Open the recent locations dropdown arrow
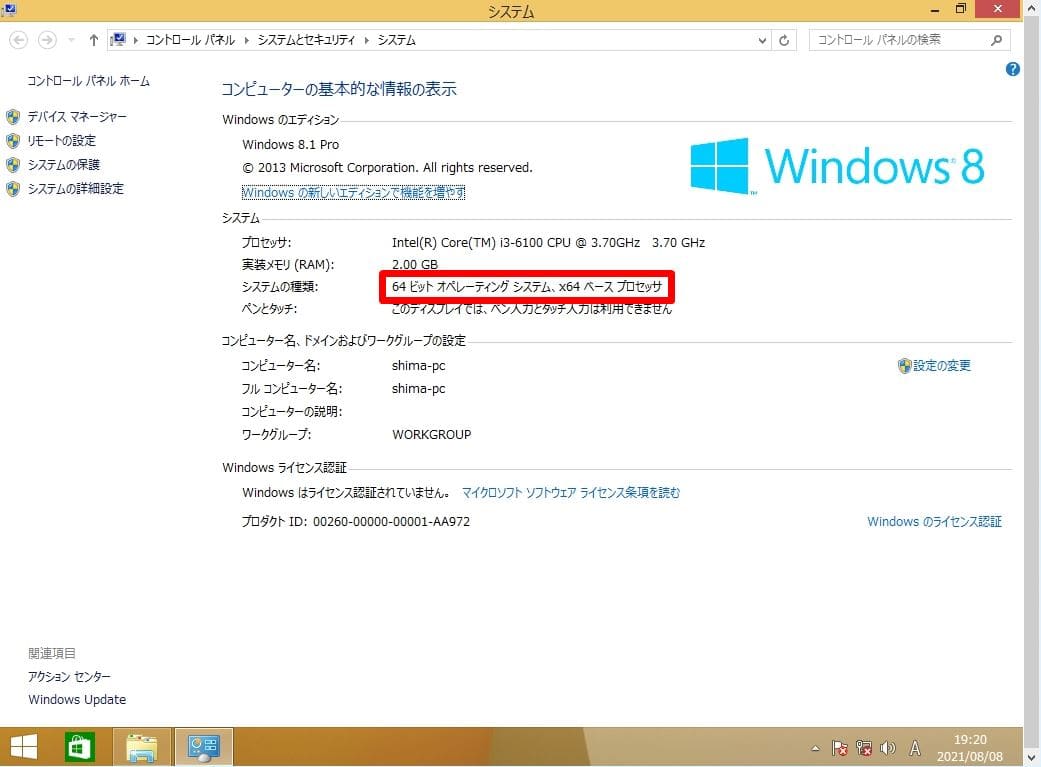1041x767 pixels. pyautogui.click(x=71, y=41)
